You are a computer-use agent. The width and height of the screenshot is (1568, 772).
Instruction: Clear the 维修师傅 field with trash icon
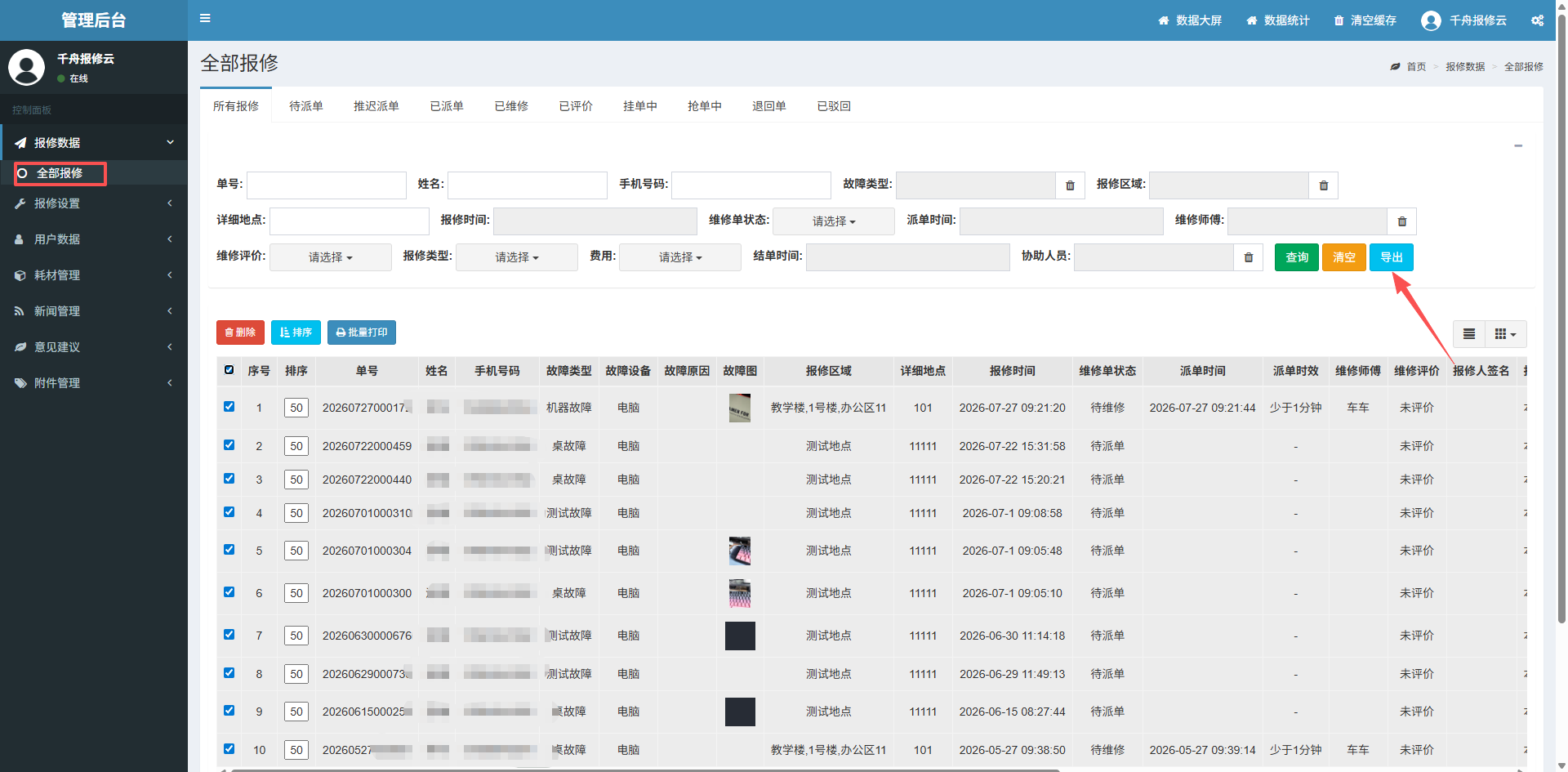click(1401, 221)
